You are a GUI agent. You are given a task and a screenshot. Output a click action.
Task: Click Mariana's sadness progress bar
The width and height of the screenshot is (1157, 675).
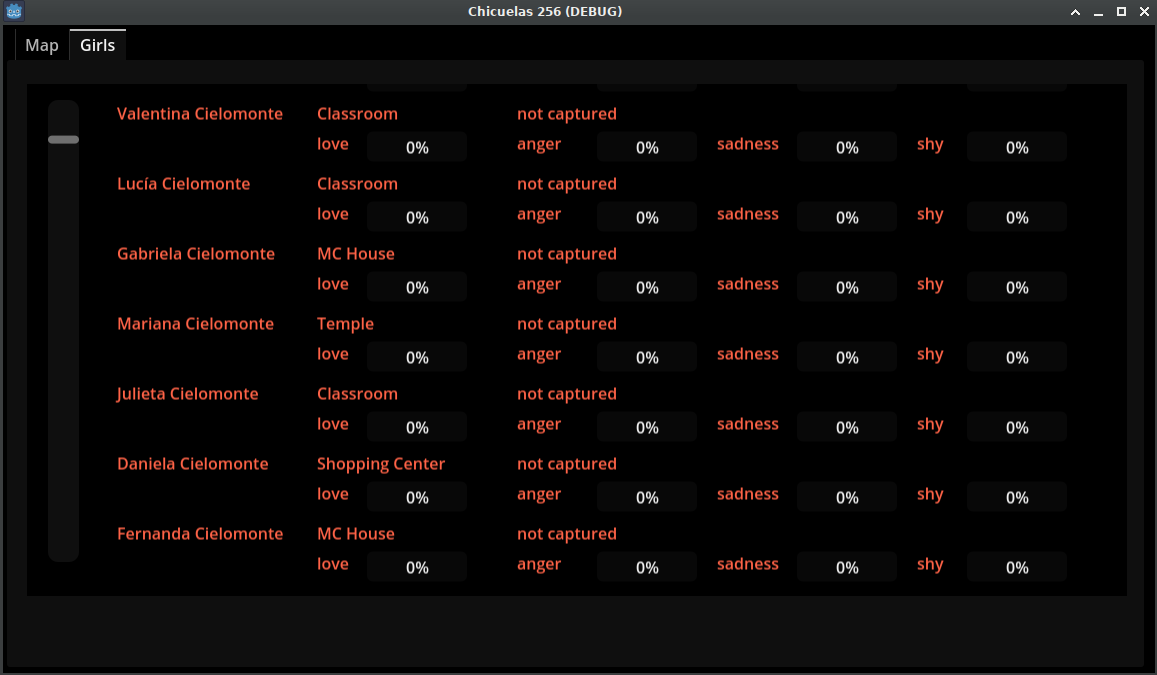[x=847, y=357]
